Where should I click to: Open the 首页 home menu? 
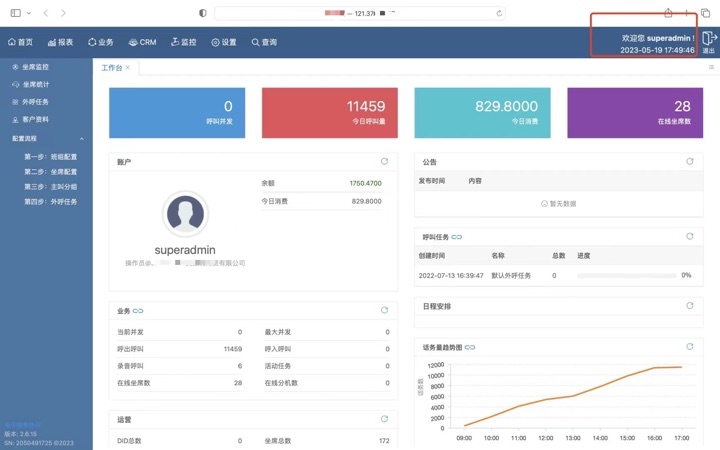[x=21, y=42]
